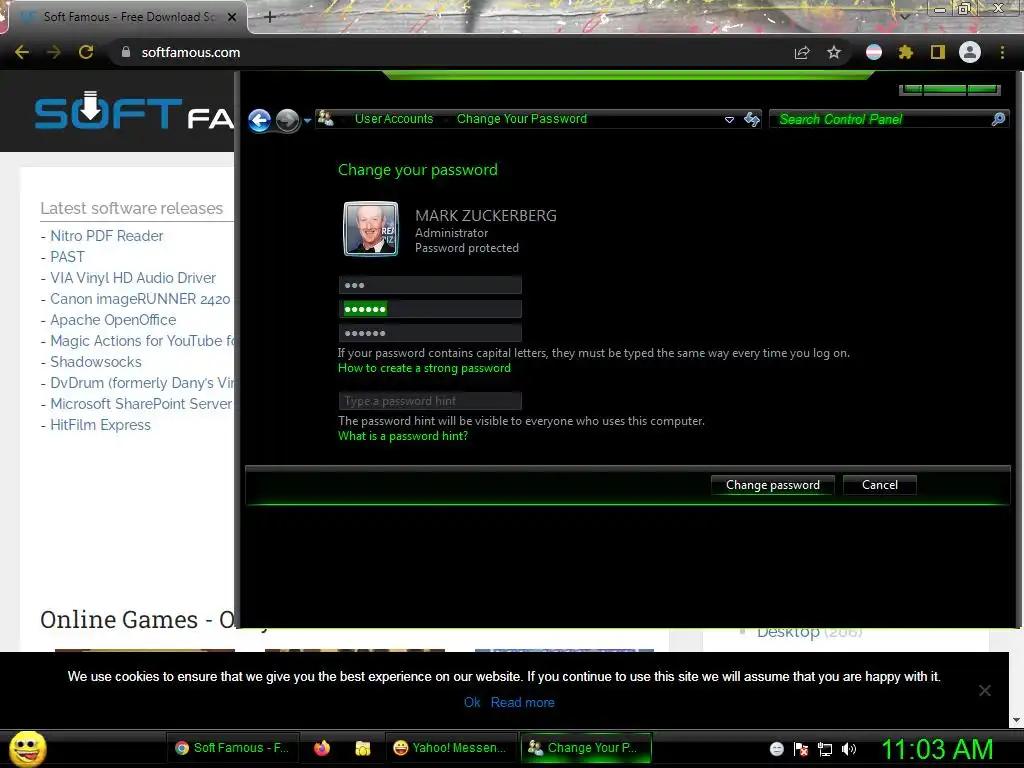
Task: Bookmark this page with star icon
Action: pos(834,52)
